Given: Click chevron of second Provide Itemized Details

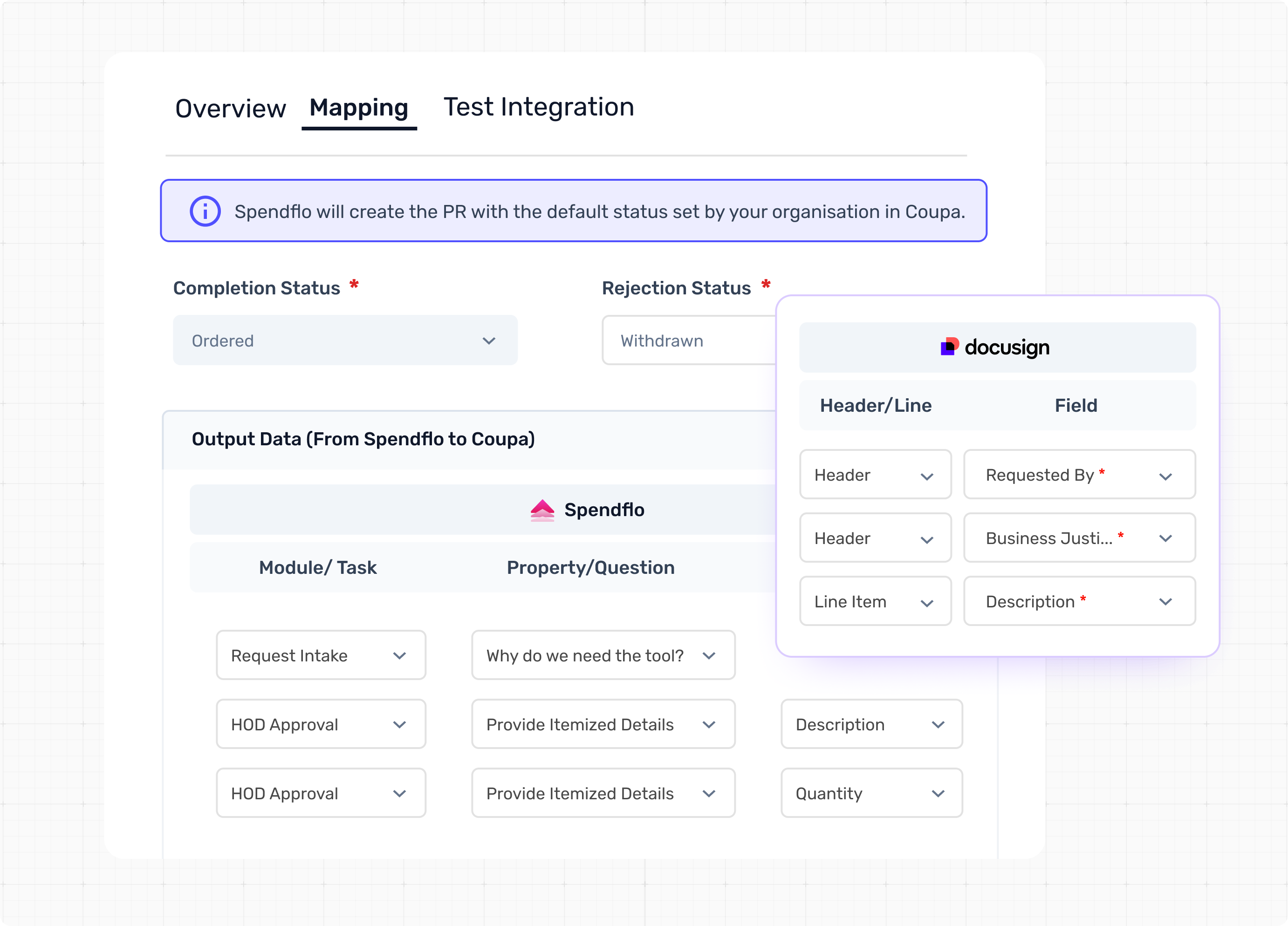Looking at the screenshot, I should tap(708, 794).
